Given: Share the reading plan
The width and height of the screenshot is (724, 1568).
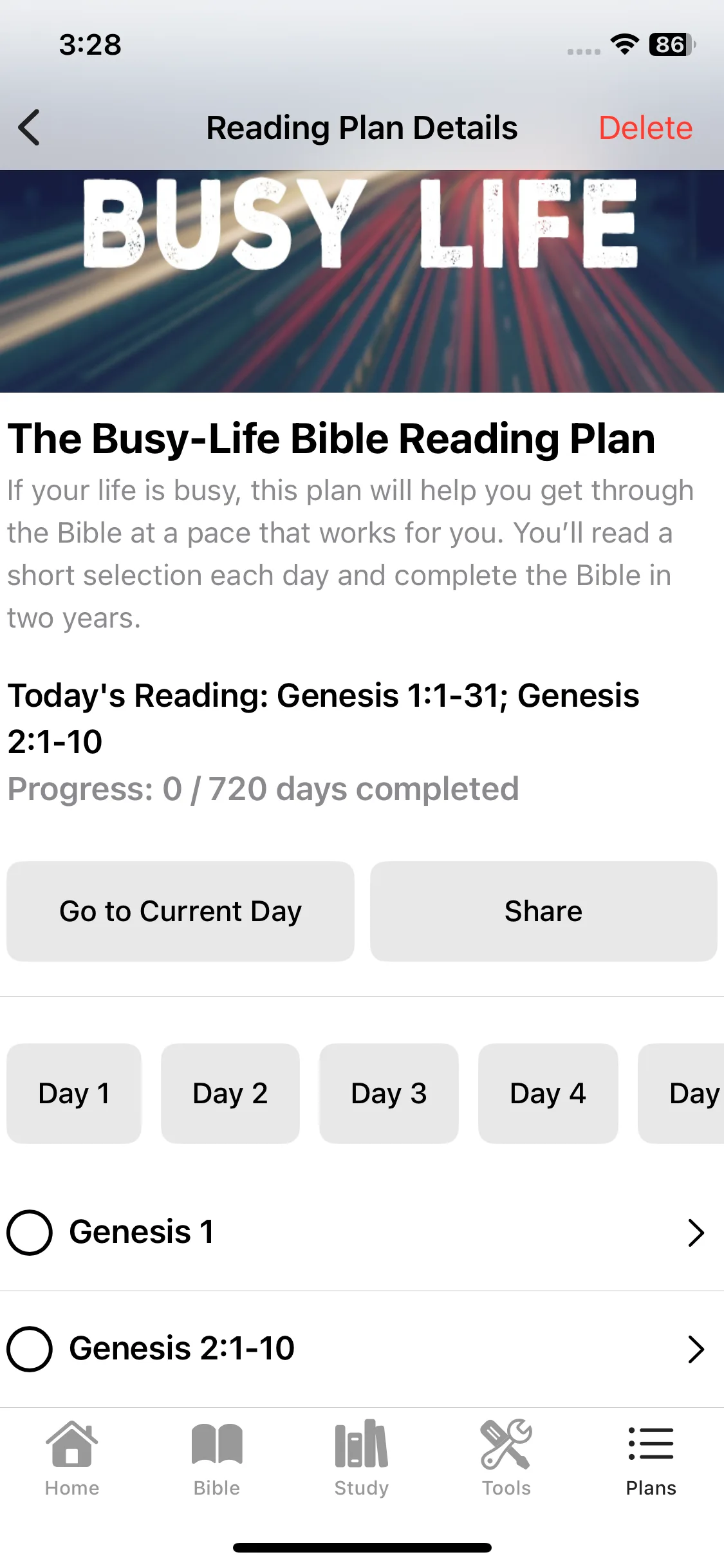Looking at the screenshot, I should coord(544,911).
